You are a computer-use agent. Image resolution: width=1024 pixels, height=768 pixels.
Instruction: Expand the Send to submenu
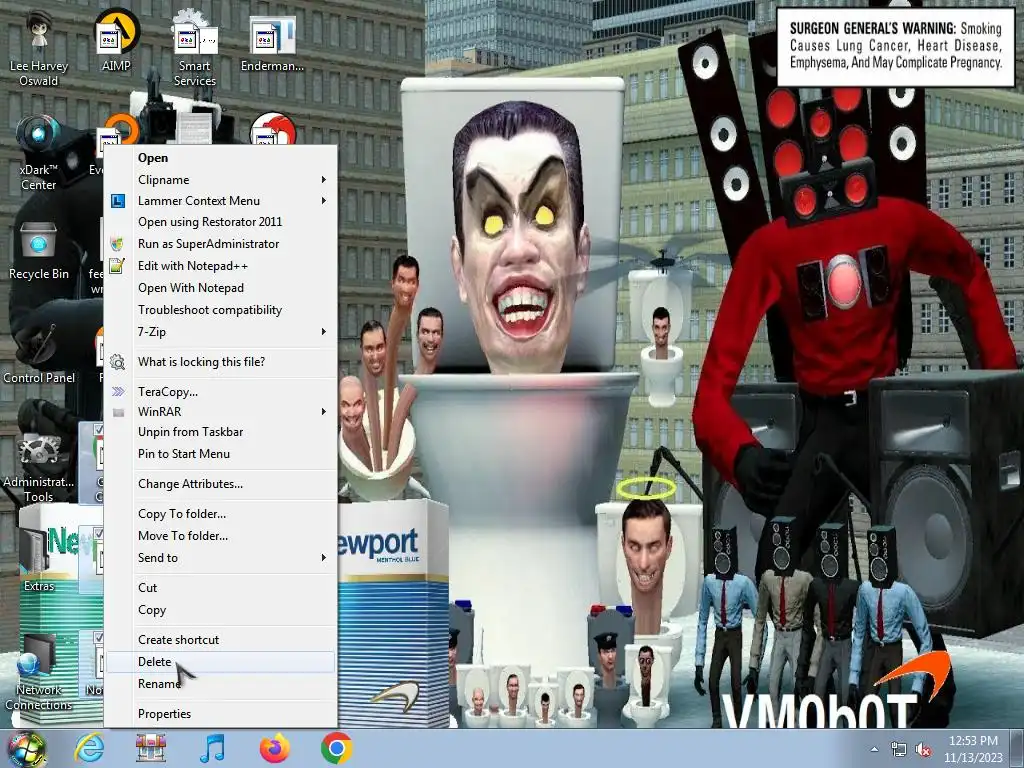220,558
